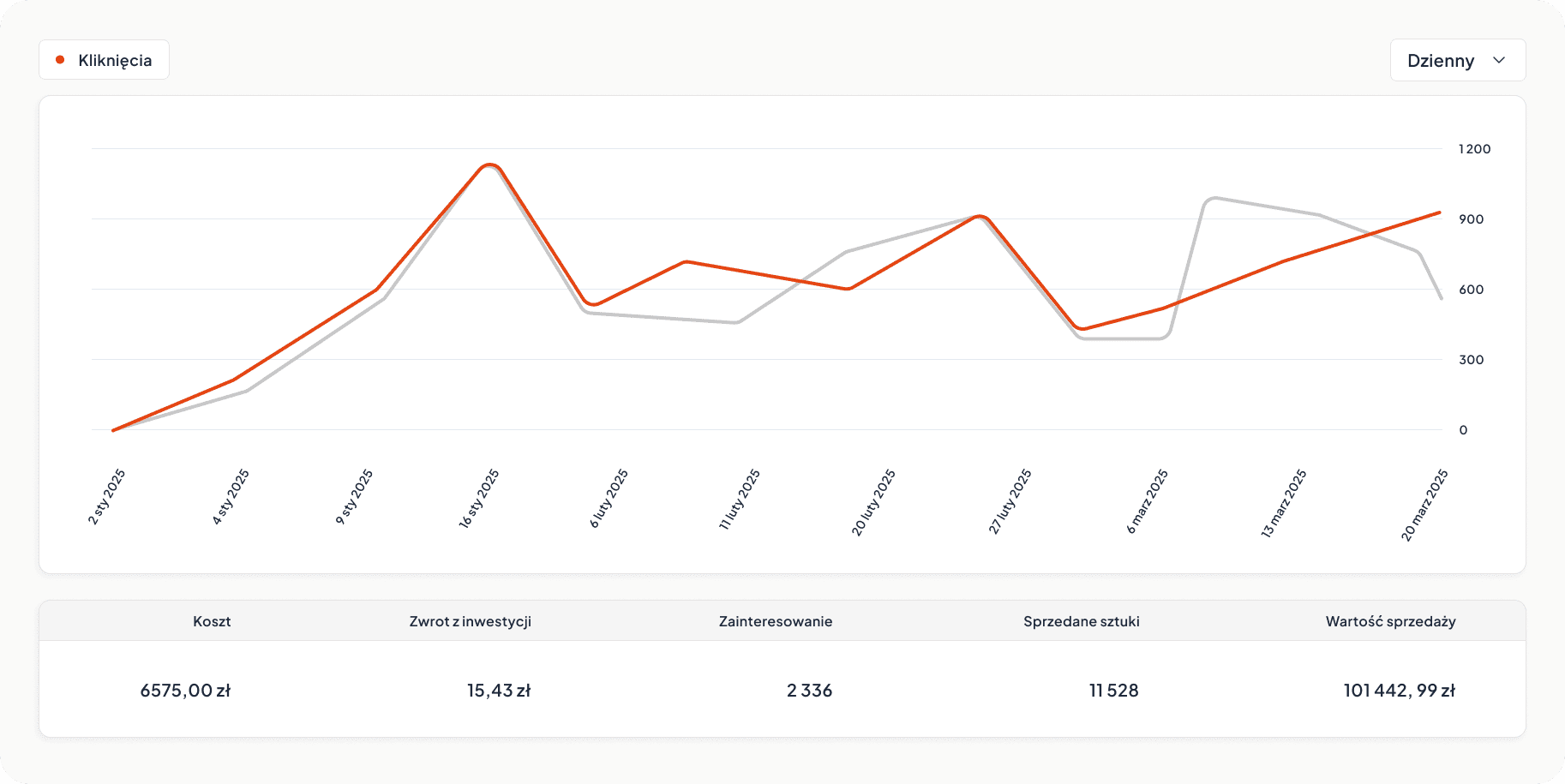Click the 2 336 interest value
Image resolution: width=1565 pixels, height=784 pixels.
809,691
